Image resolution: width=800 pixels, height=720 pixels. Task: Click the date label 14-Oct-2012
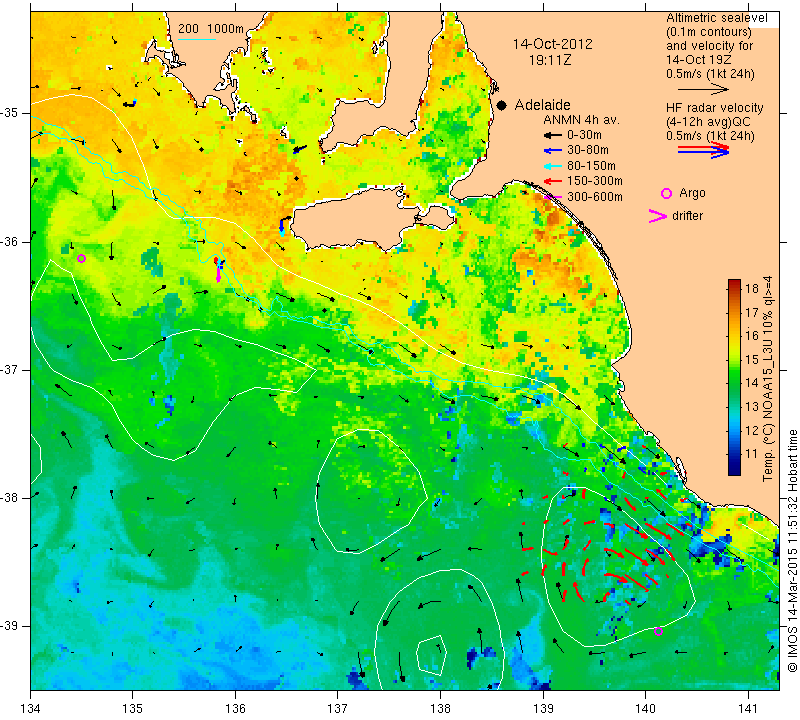click(x=553, y=44)
